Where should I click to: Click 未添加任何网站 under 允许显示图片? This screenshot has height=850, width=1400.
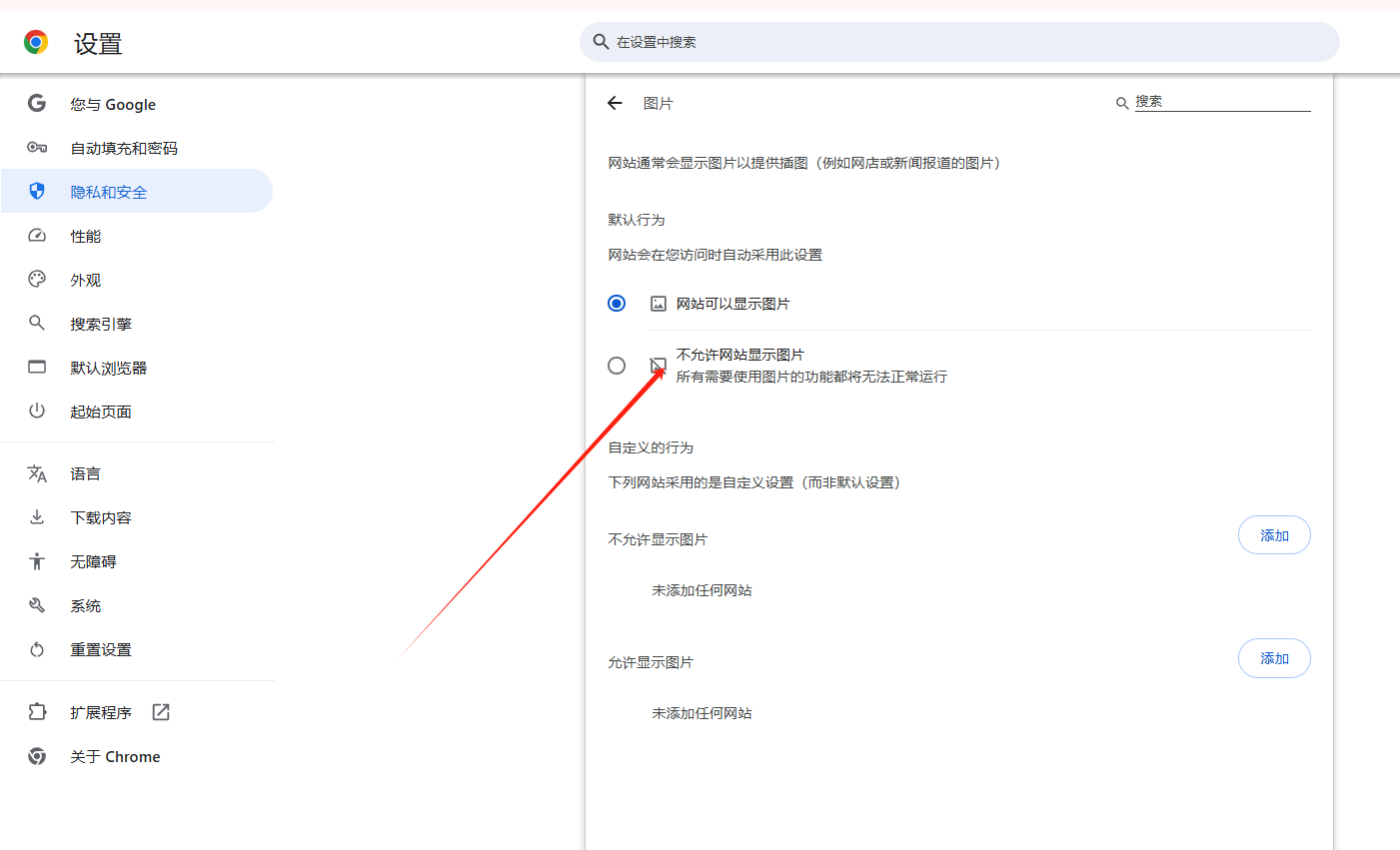[701, 713]
